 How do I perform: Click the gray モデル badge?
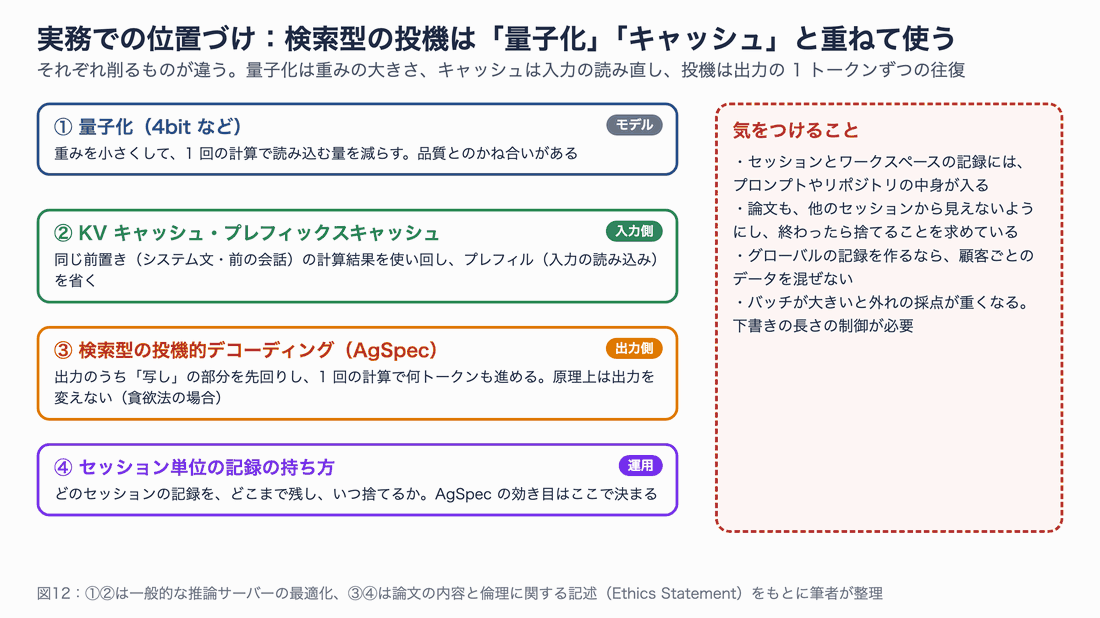(634, 125)
